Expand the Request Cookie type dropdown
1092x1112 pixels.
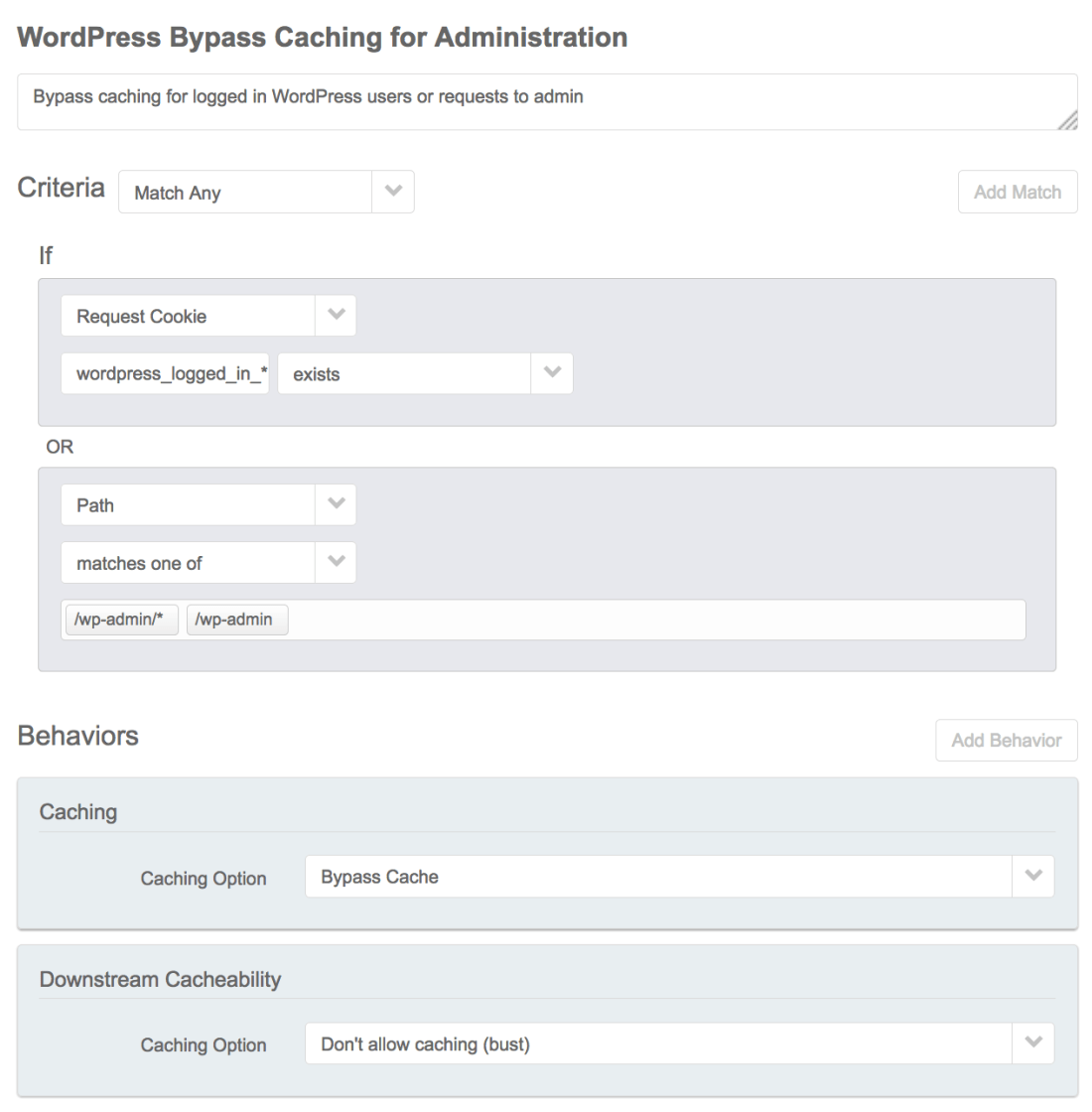point(188,317)
